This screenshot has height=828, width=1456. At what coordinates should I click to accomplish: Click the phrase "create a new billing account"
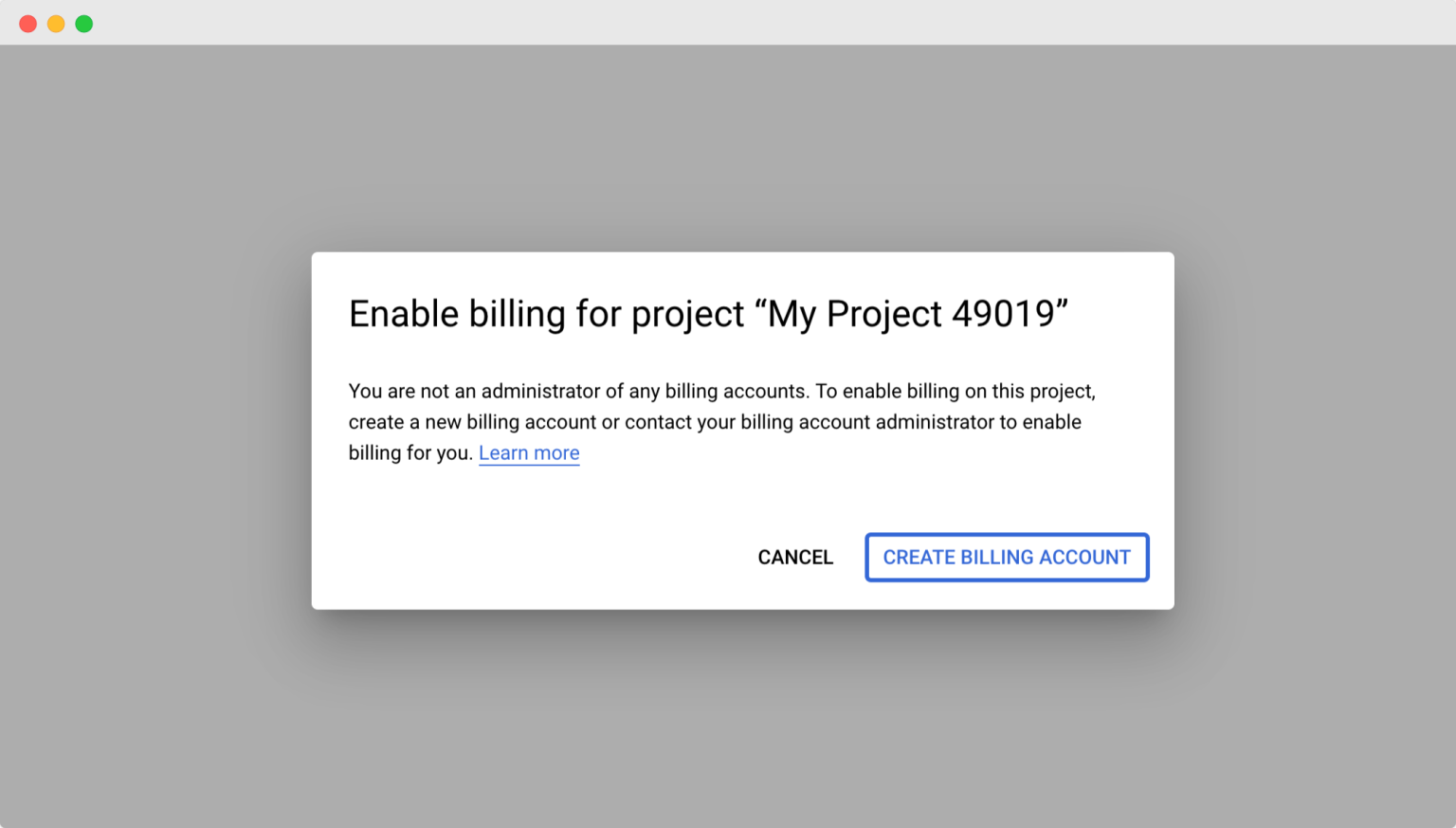pyautogui.click(x=472, y=422)
